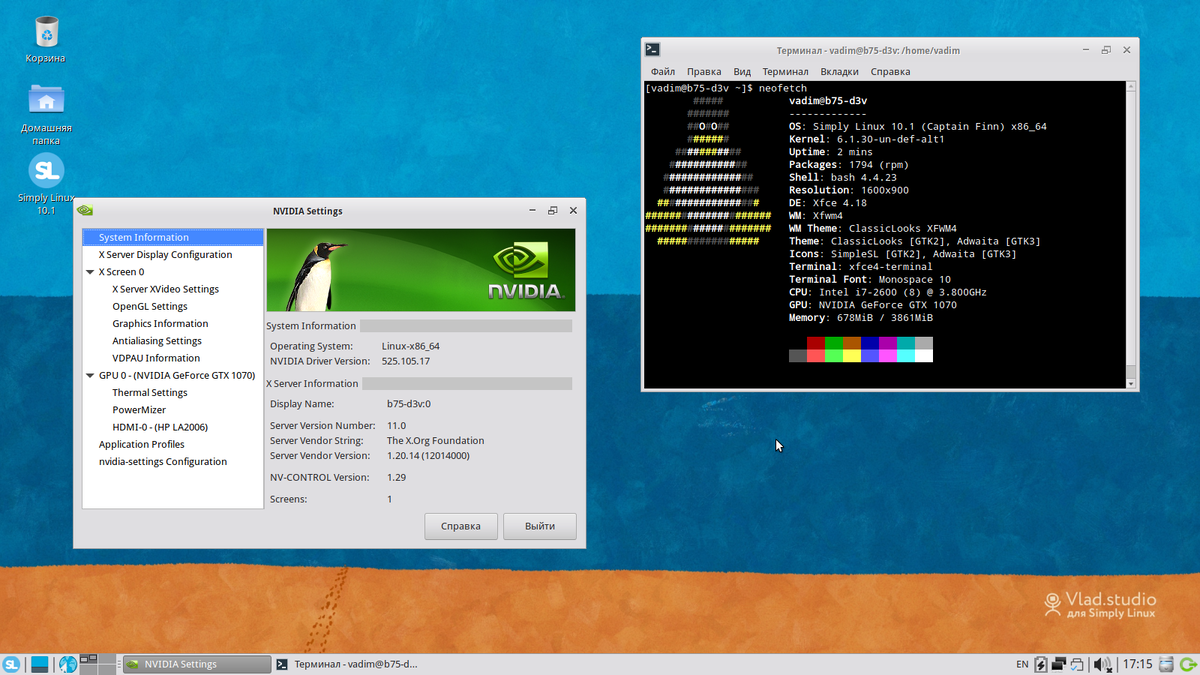The image size is (1200, 675).
Task: Click the server vendor version 1.20.14 value
Action: tap(428, 456)
